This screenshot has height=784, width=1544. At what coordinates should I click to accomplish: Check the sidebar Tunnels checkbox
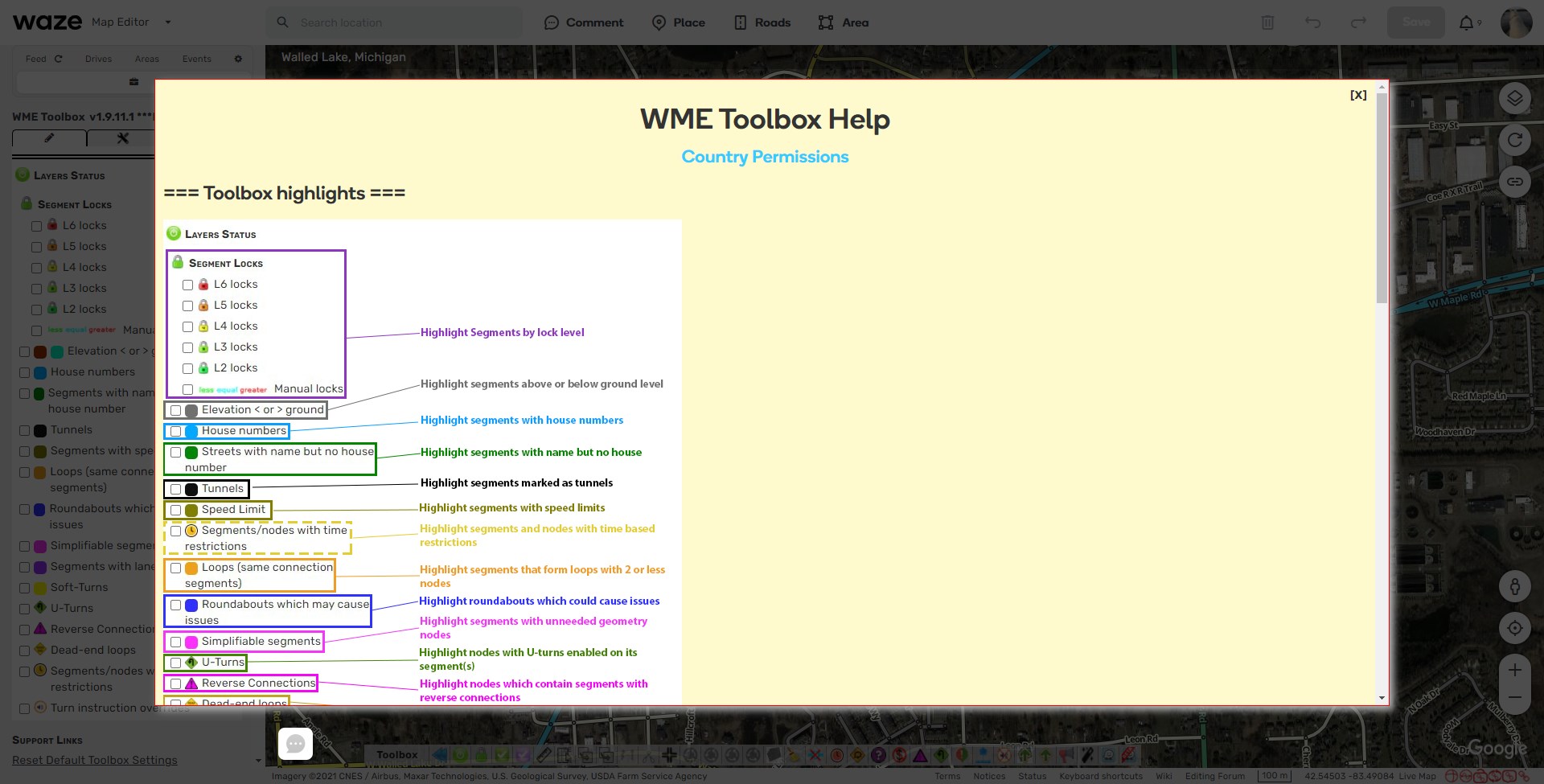pyautogui.click(x=24, y=431)
